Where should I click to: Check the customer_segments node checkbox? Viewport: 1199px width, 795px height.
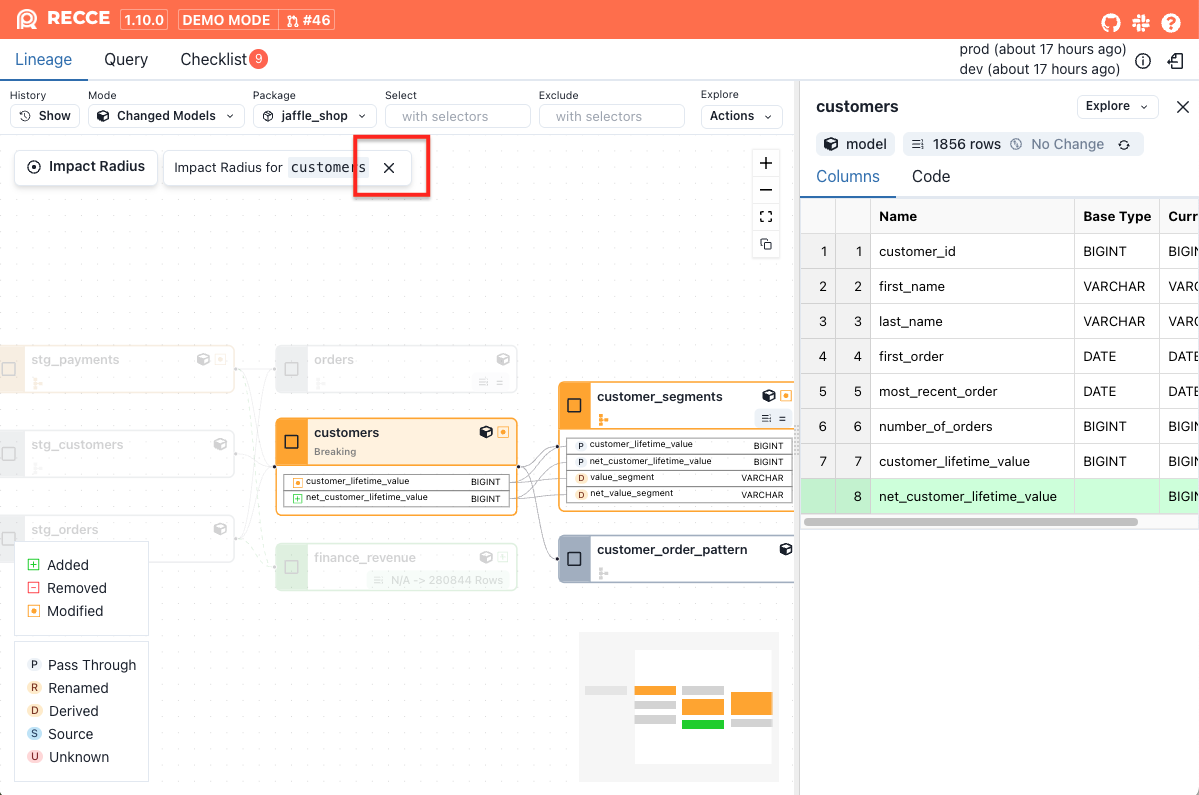574,405
